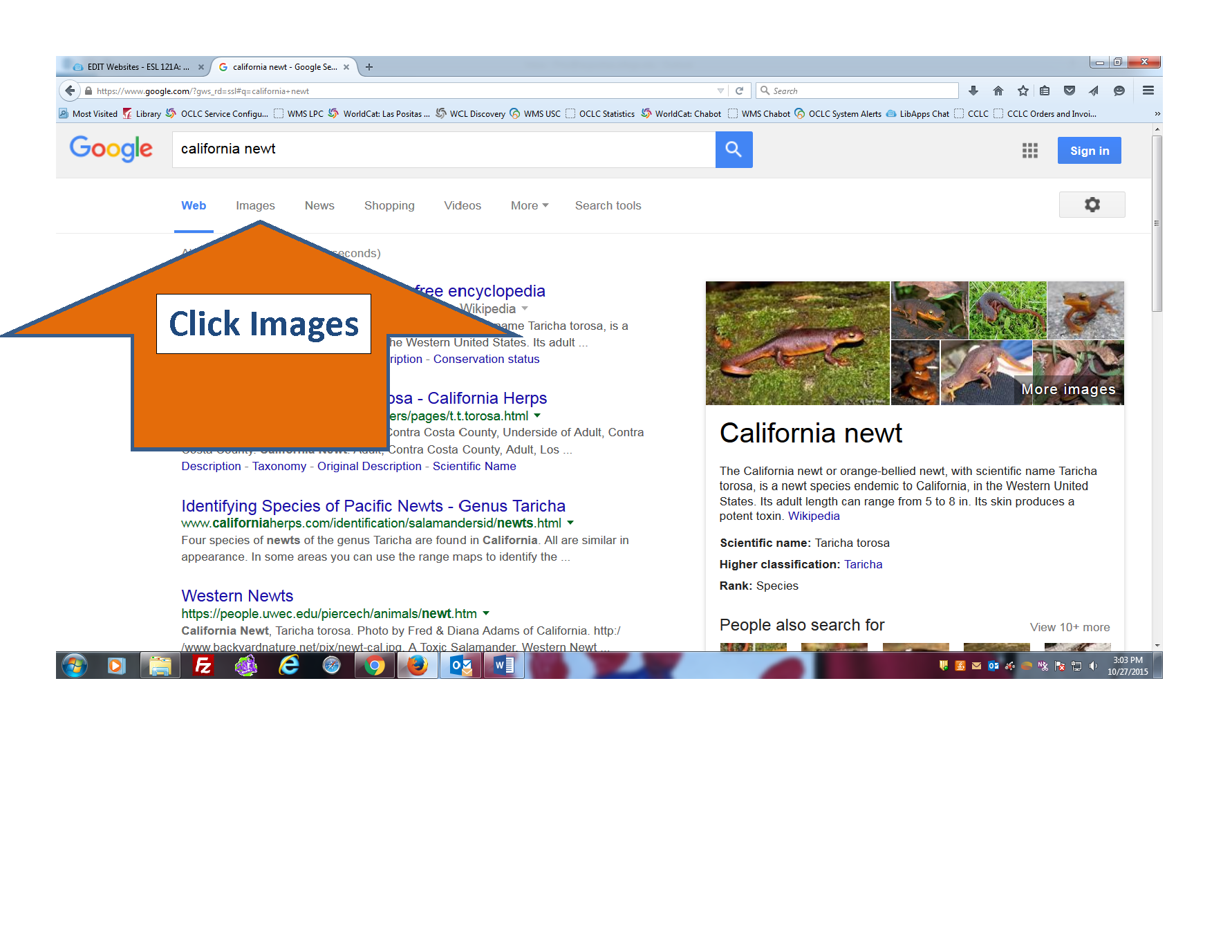Image resolution: width=1232 pixels, height=952 pixels.
Task: Switch to Firefox in the taskbar
Action: click(x=418, y=666)
